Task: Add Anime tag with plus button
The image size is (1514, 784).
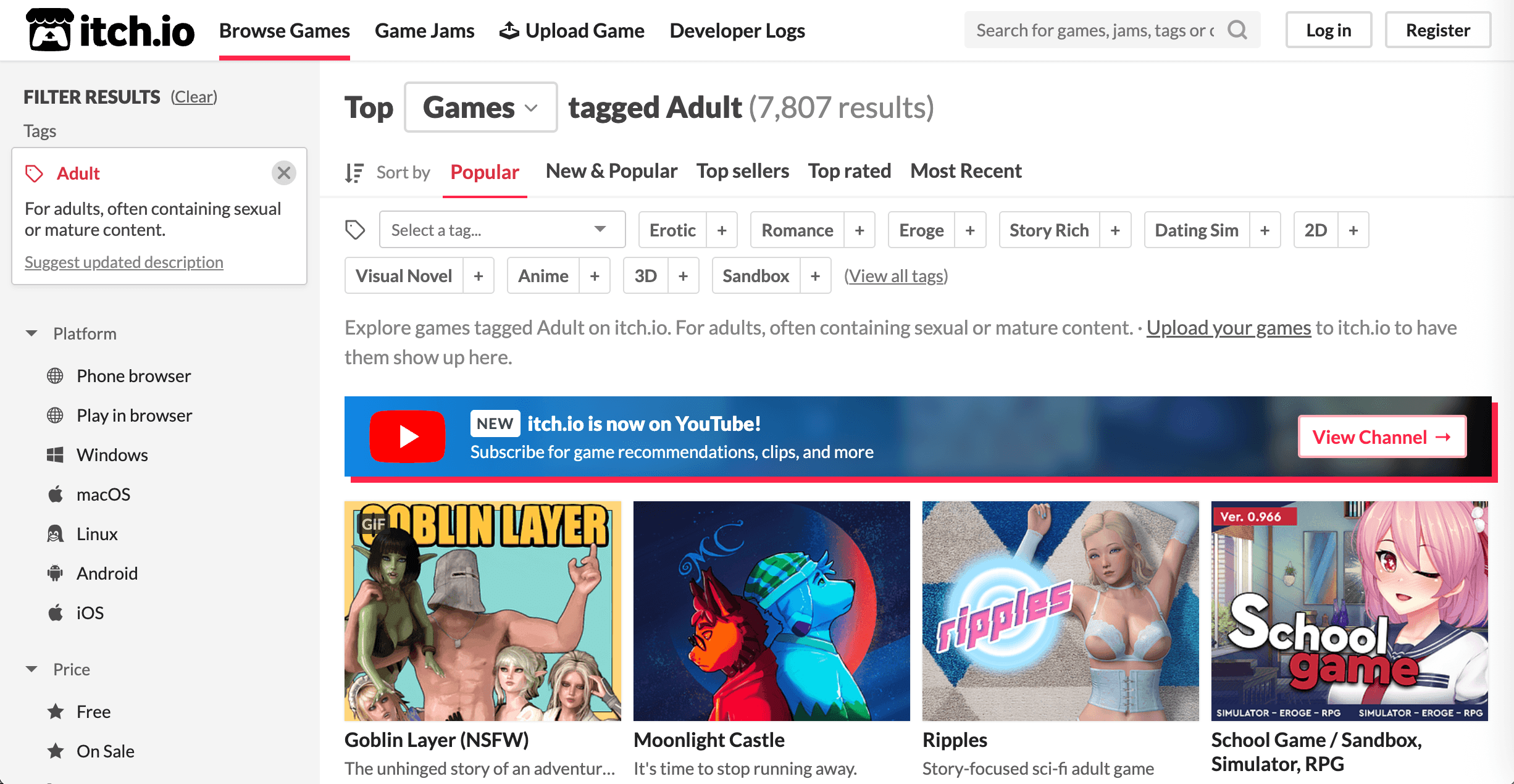Action: (595, 276)
